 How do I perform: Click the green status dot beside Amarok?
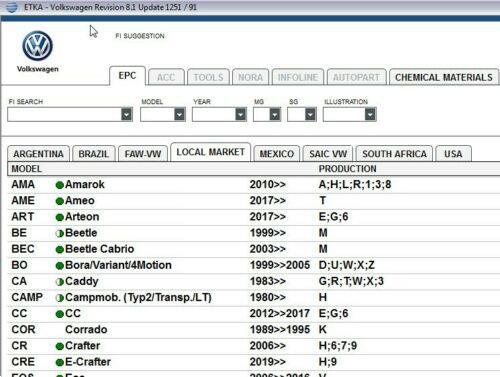click(x=60, y=185)
